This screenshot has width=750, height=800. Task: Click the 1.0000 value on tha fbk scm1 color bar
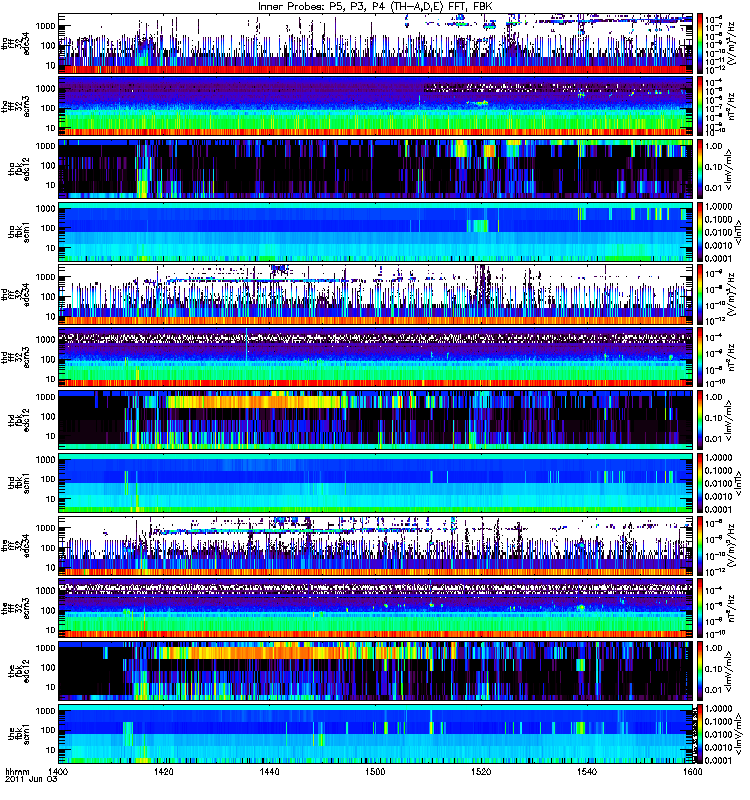(719, 207)
